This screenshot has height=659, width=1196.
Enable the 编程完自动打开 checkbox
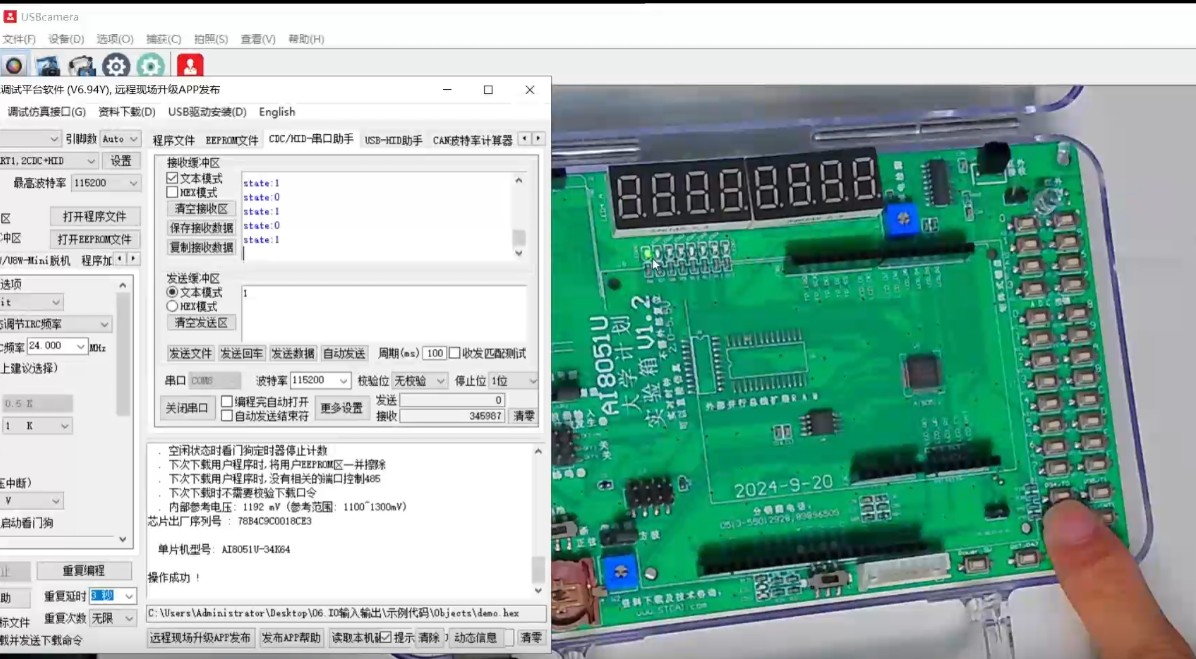[228, 402]
